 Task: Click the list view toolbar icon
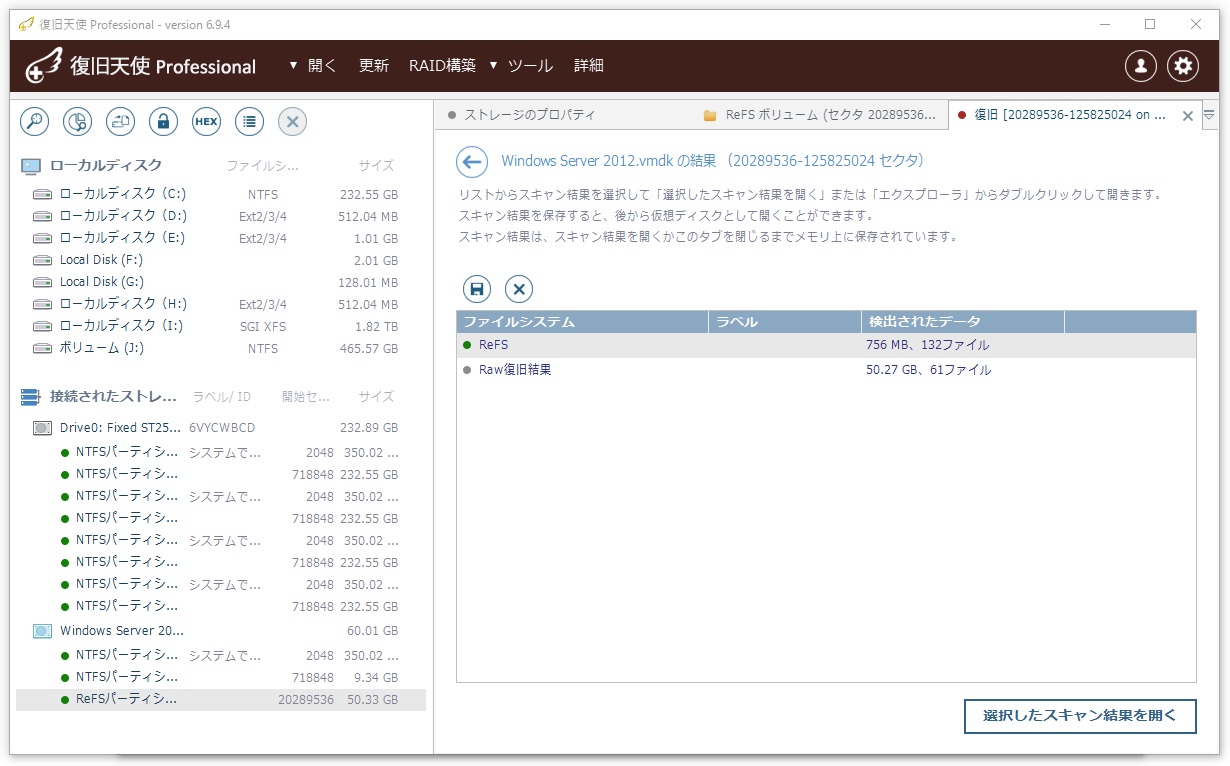249,122
